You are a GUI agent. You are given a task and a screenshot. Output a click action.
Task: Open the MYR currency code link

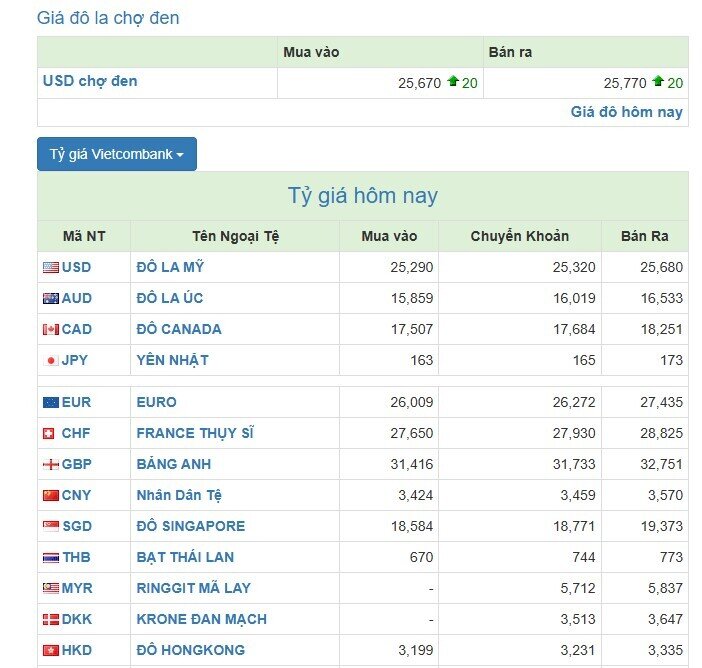point(77,588)
